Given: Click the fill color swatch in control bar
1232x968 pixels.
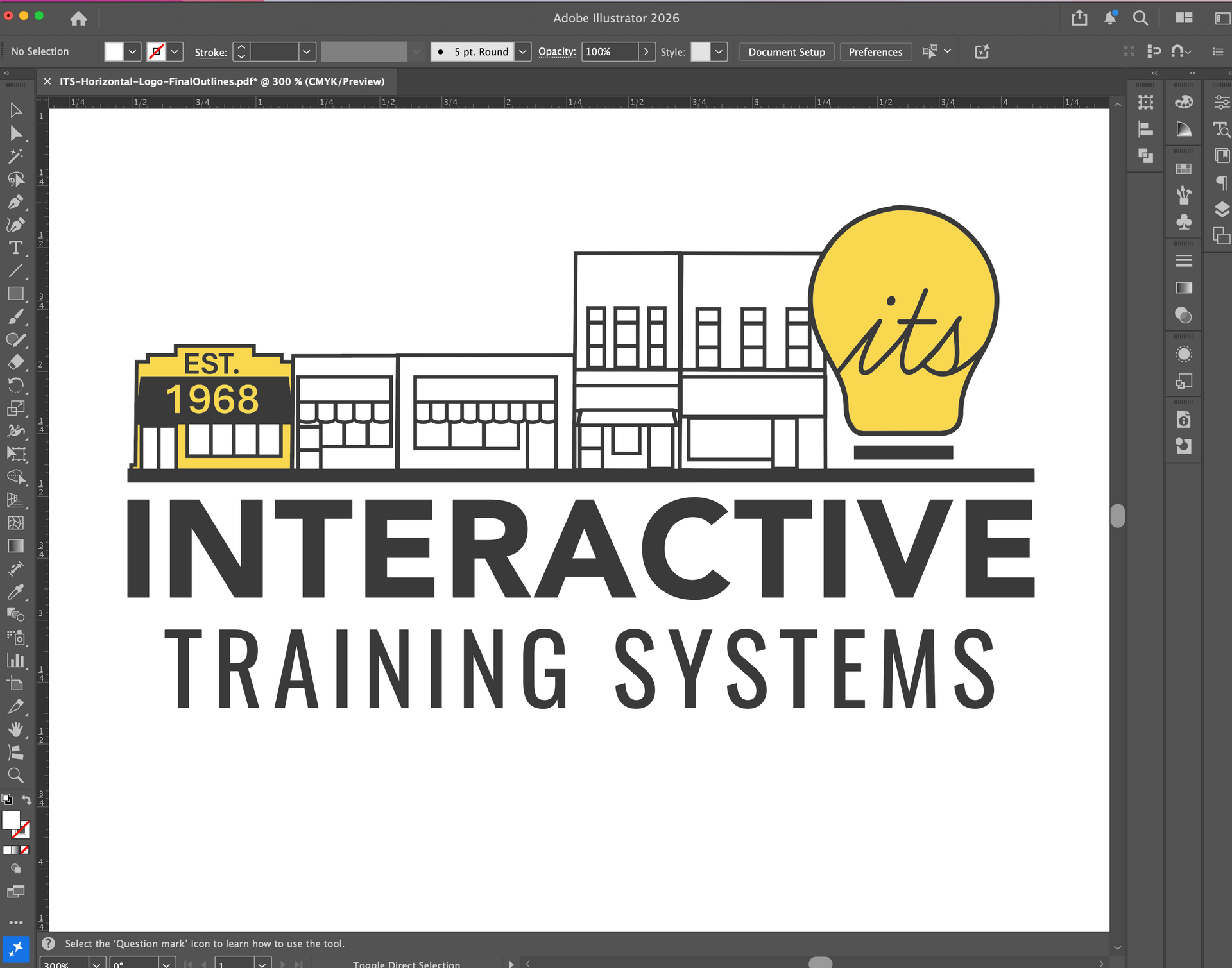Looking at the screenshot, I should pyautogui.click(x=114, y=51).
